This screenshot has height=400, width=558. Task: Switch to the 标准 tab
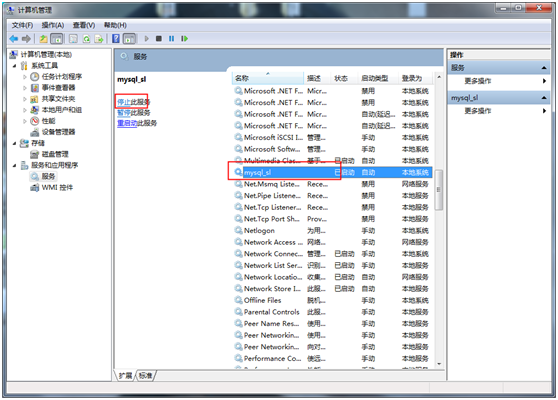(146, 375)
